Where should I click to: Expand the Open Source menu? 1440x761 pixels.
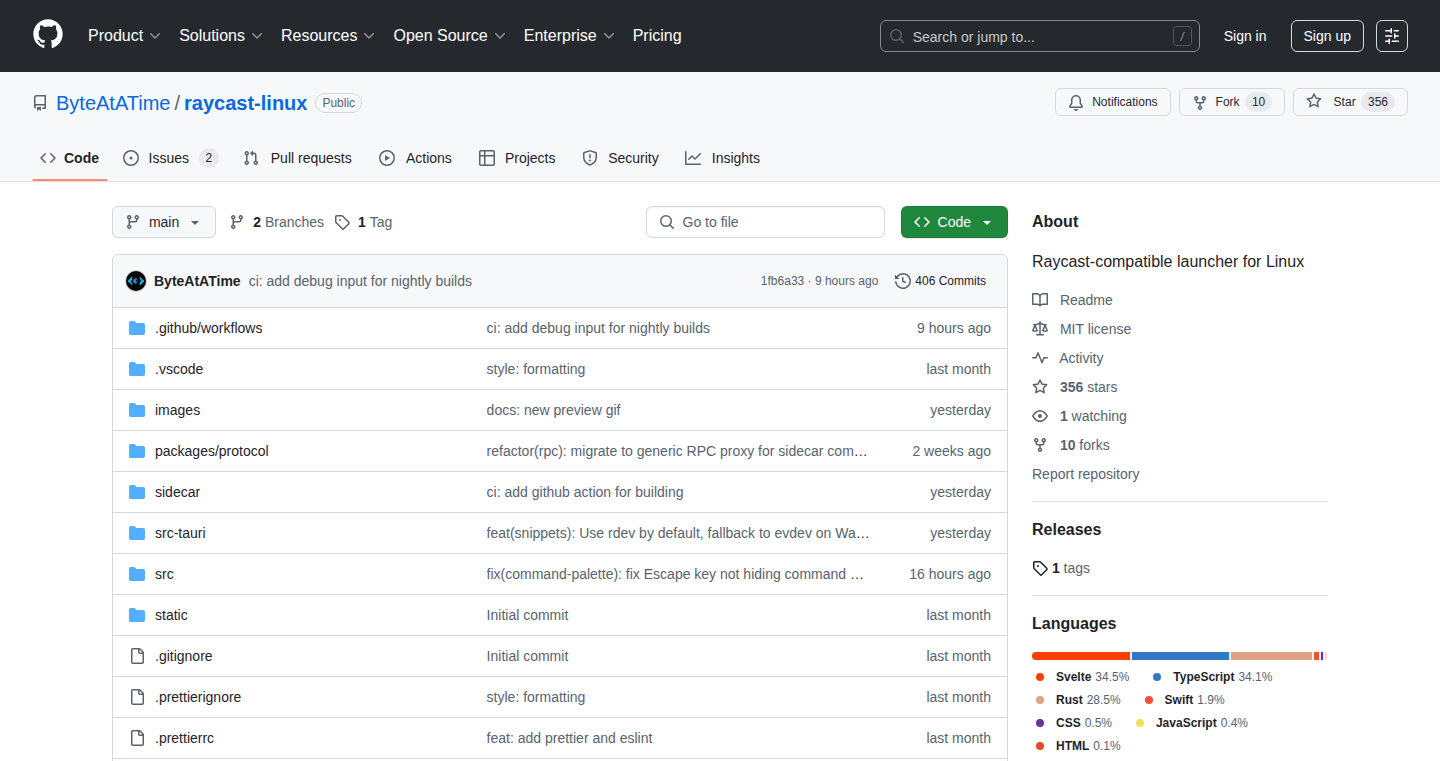449,35
